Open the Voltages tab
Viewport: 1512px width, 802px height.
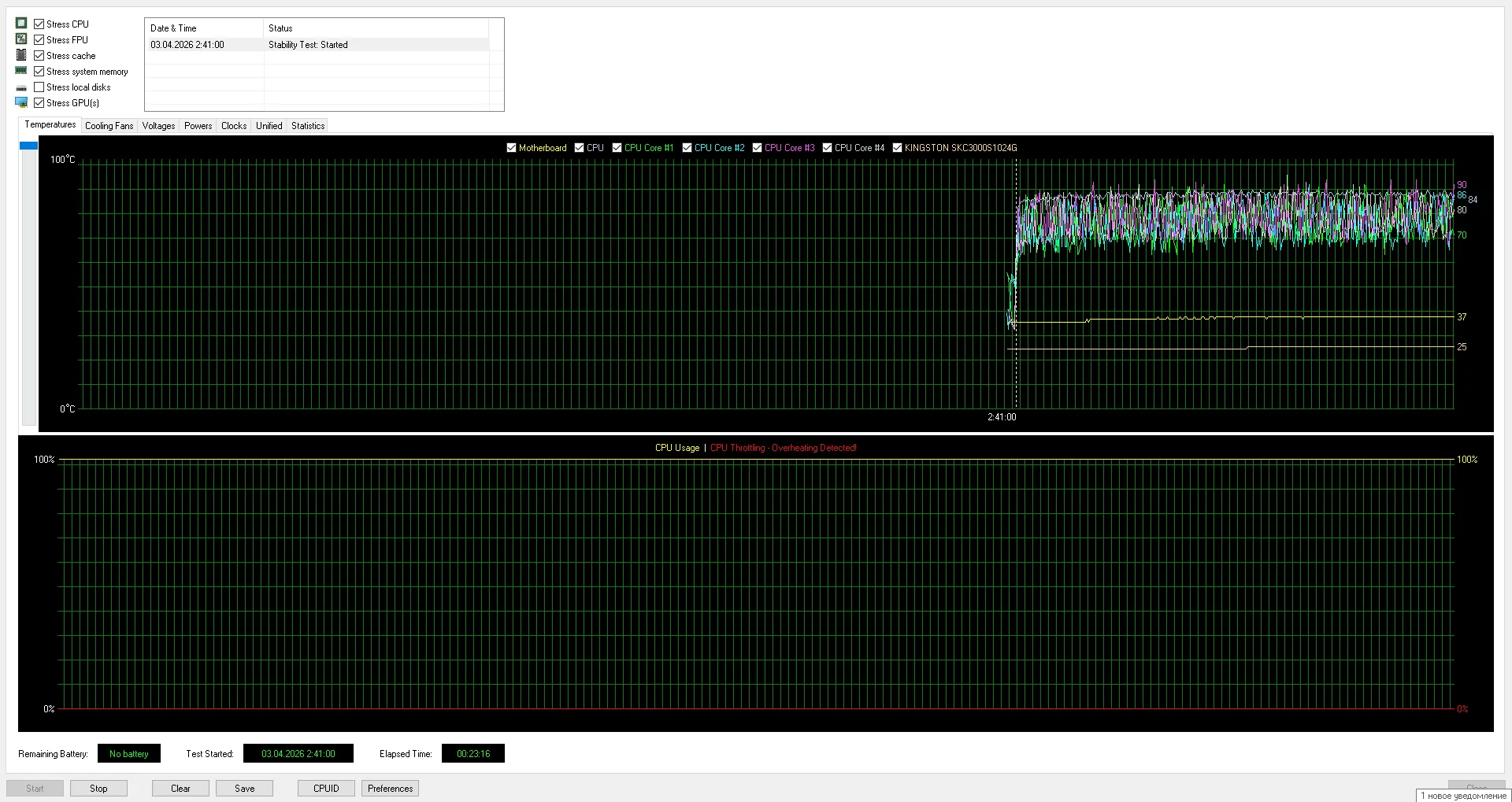(158, 126)
